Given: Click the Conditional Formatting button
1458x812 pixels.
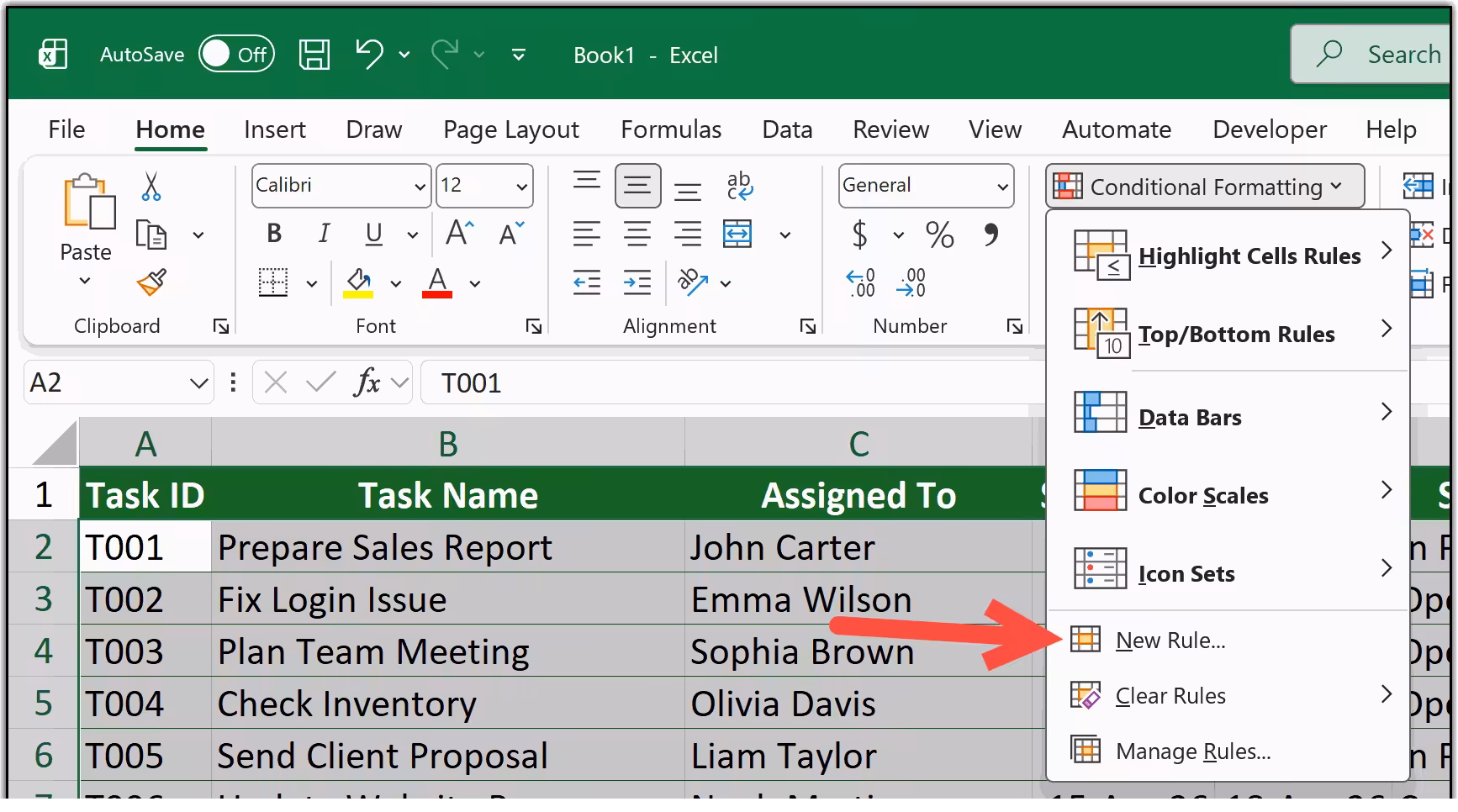Looking at the screenshot, I should [1205, 186].
